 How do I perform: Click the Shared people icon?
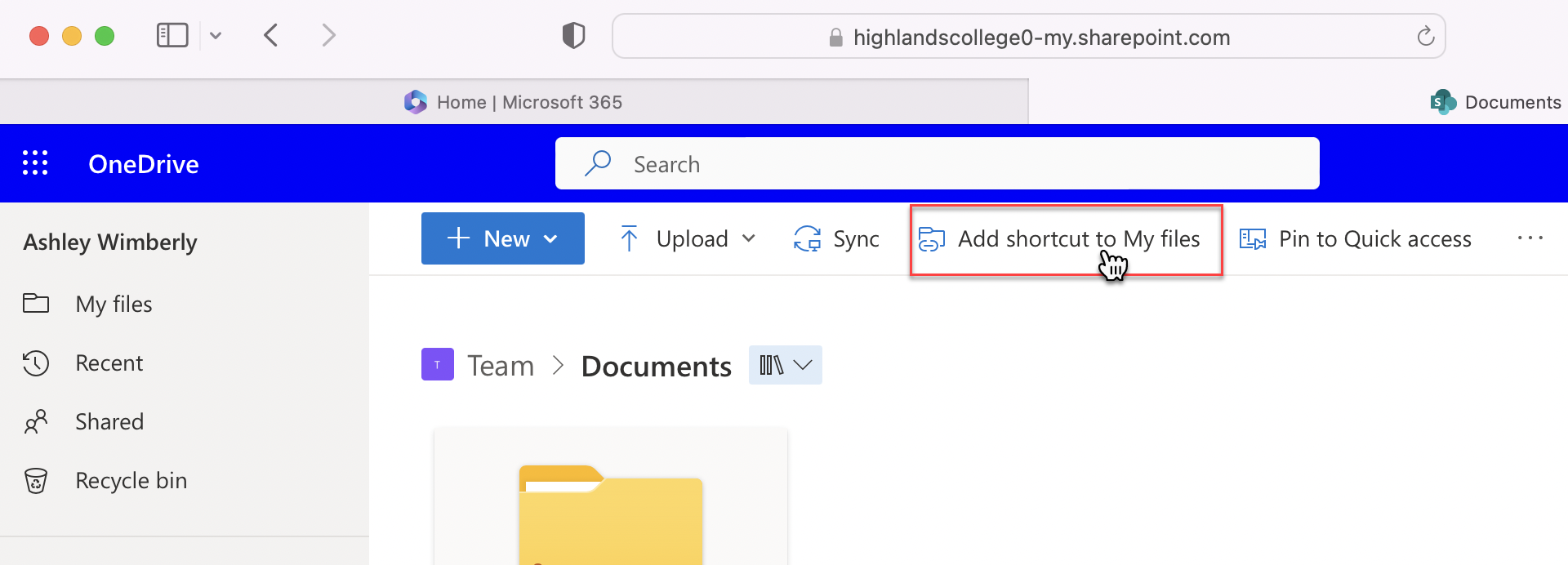pyautogui.click(x=36, y=421)
